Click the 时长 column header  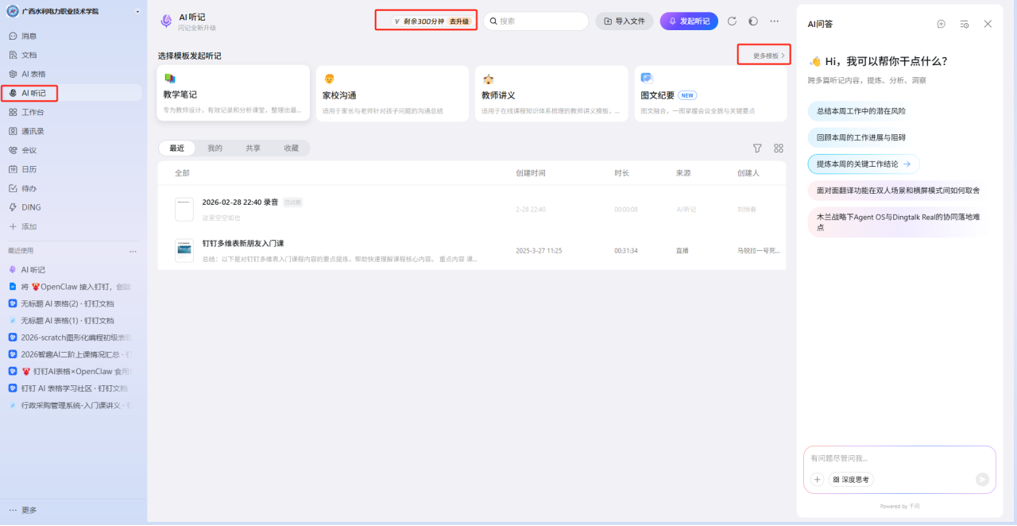coord(622,173)
